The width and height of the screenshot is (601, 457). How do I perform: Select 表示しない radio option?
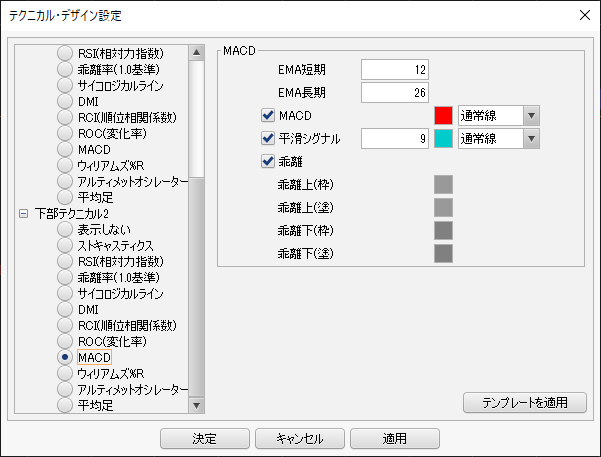coord(65,229)
